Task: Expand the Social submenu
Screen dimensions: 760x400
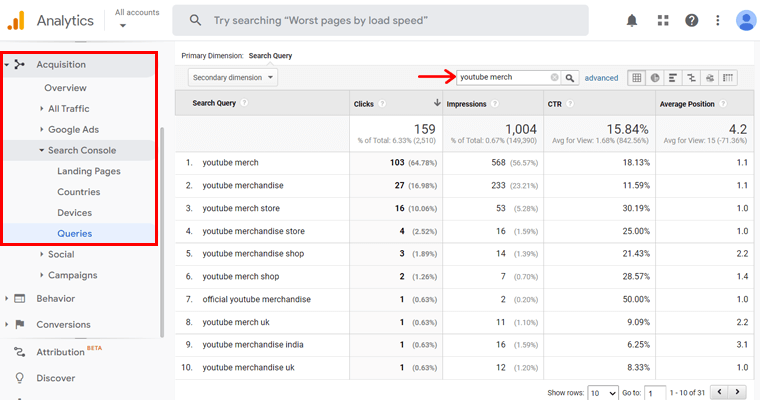Action: point(42,254)
